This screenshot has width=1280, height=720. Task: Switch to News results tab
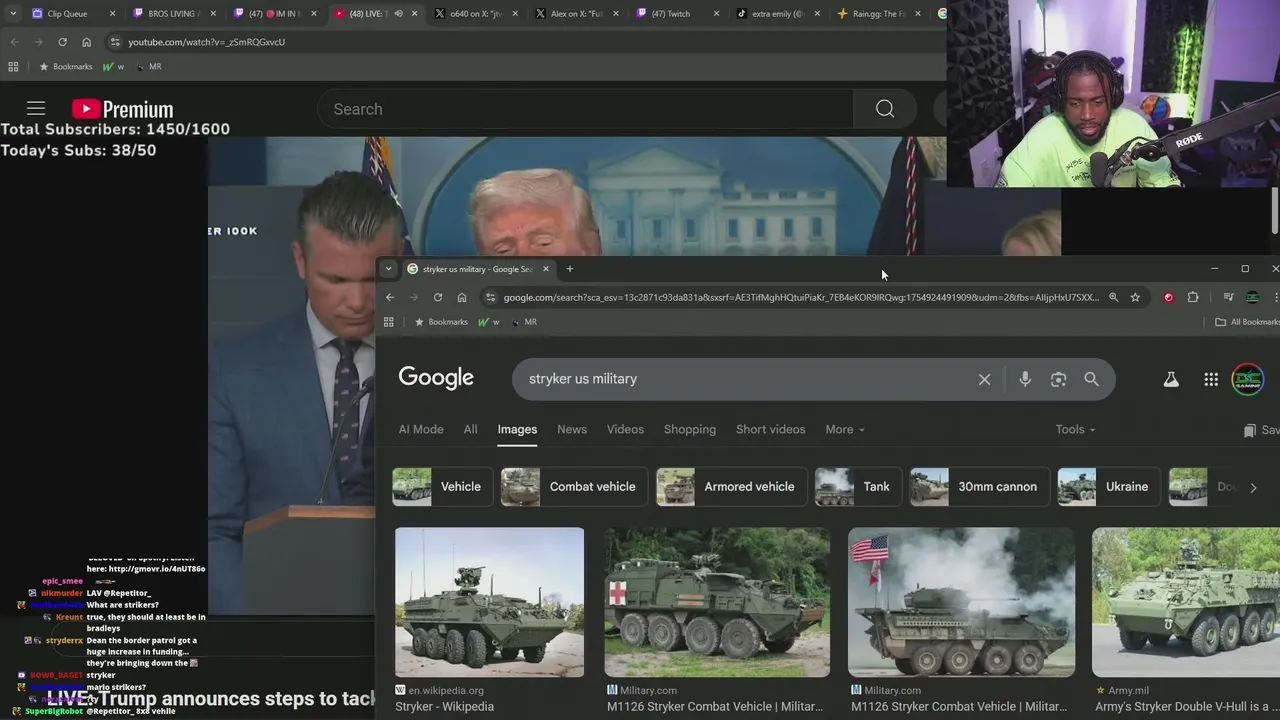572,429
